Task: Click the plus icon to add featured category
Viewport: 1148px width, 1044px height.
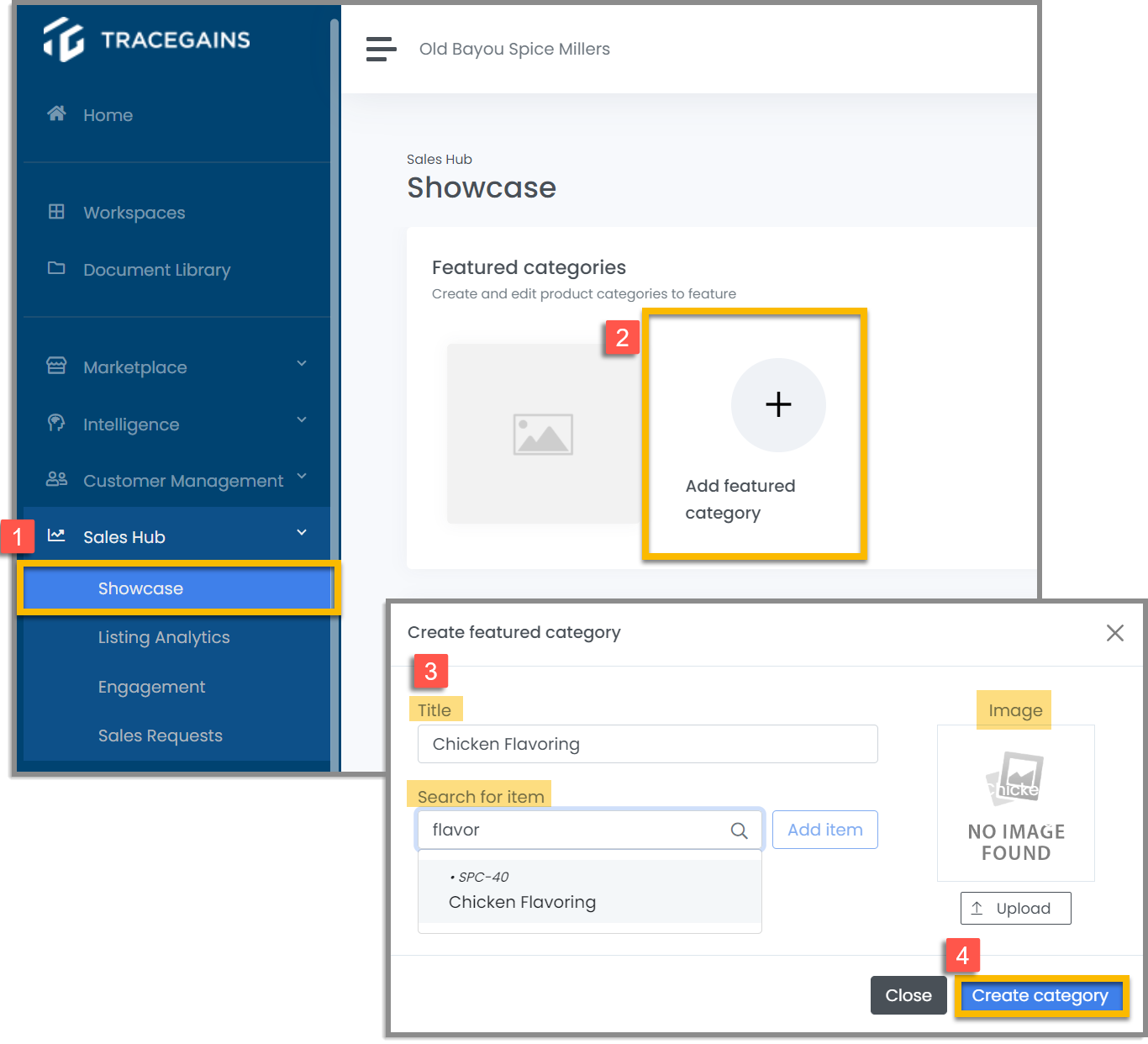Action: pos(778,404)
